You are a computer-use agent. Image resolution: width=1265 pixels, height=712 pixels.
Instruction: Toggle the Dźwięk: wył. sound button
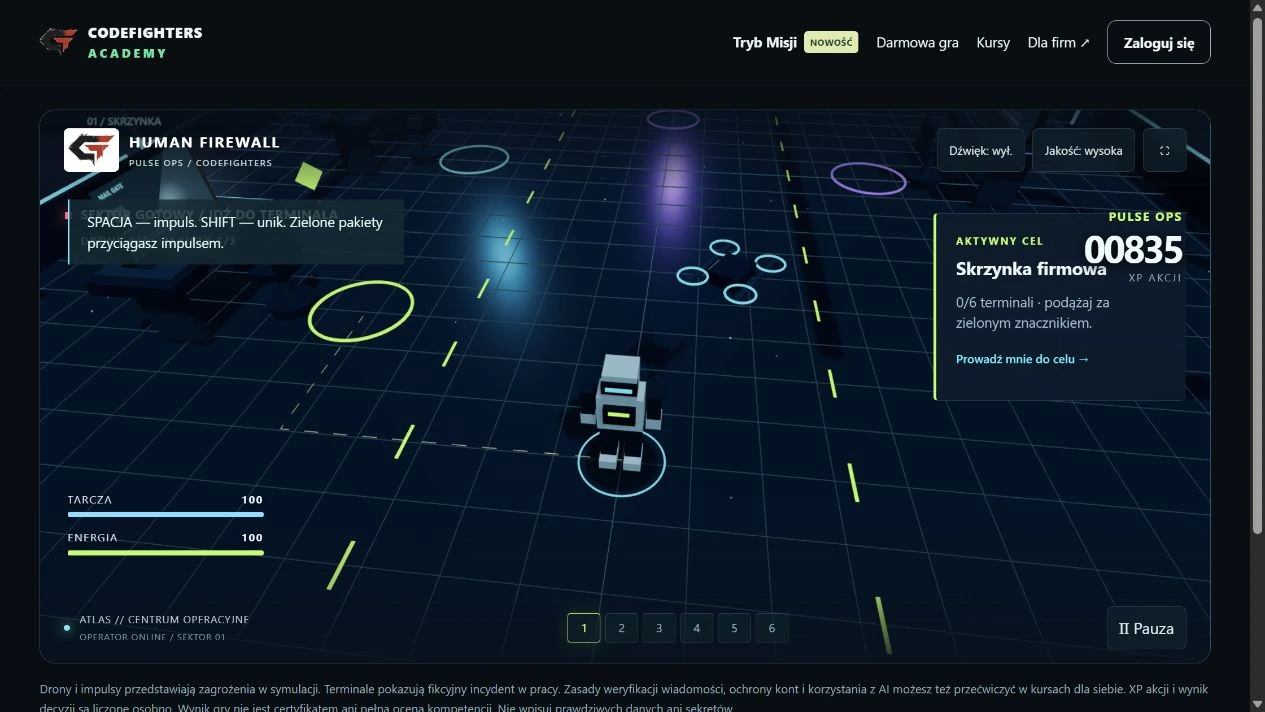(x=980, y=150)
